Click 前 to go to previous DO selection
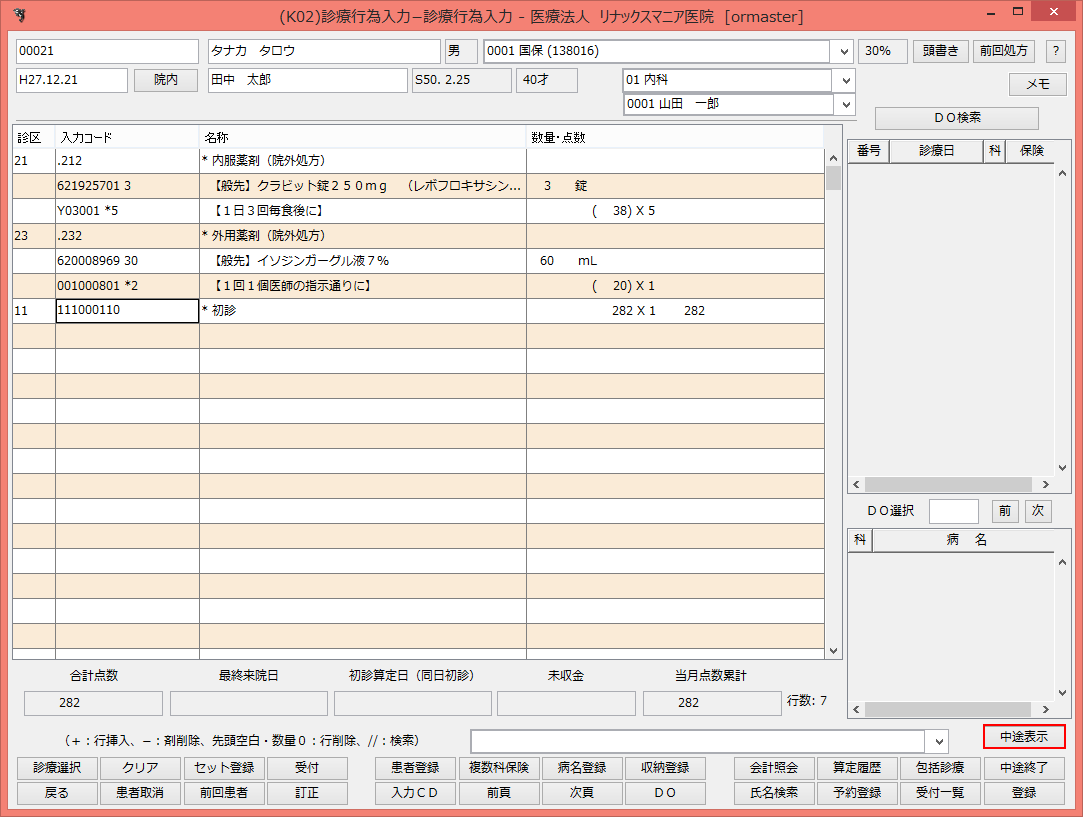This screenshot has width=1083, height=817. (1005, 511)
